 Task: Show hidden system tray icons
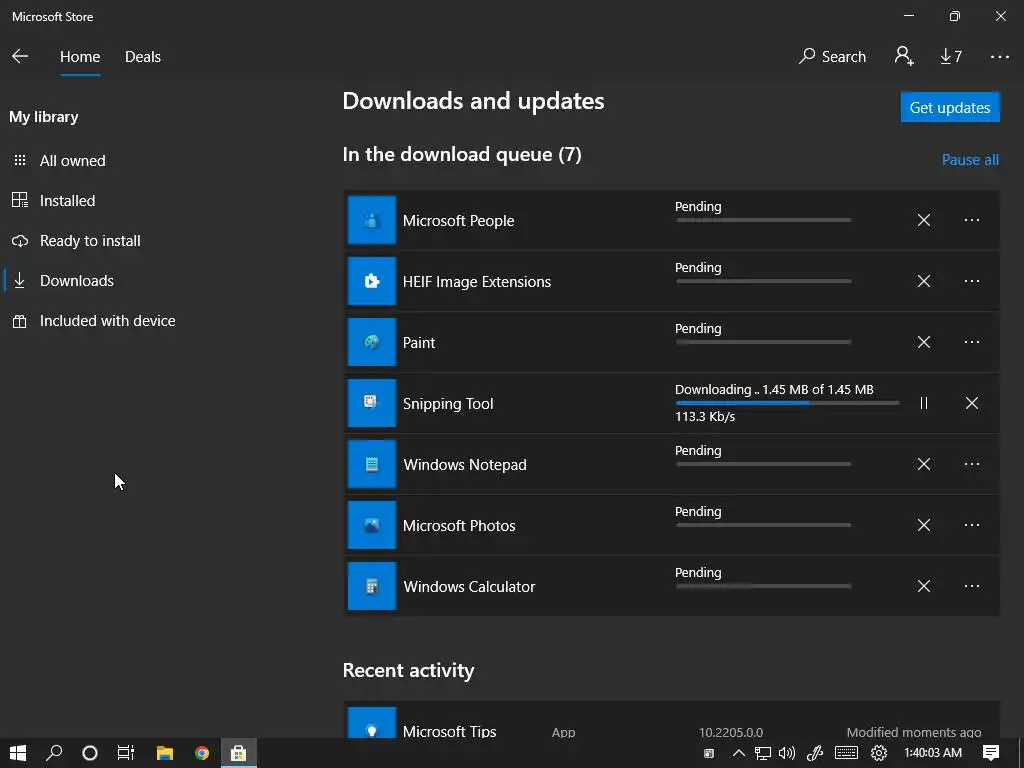pos(739,753)
